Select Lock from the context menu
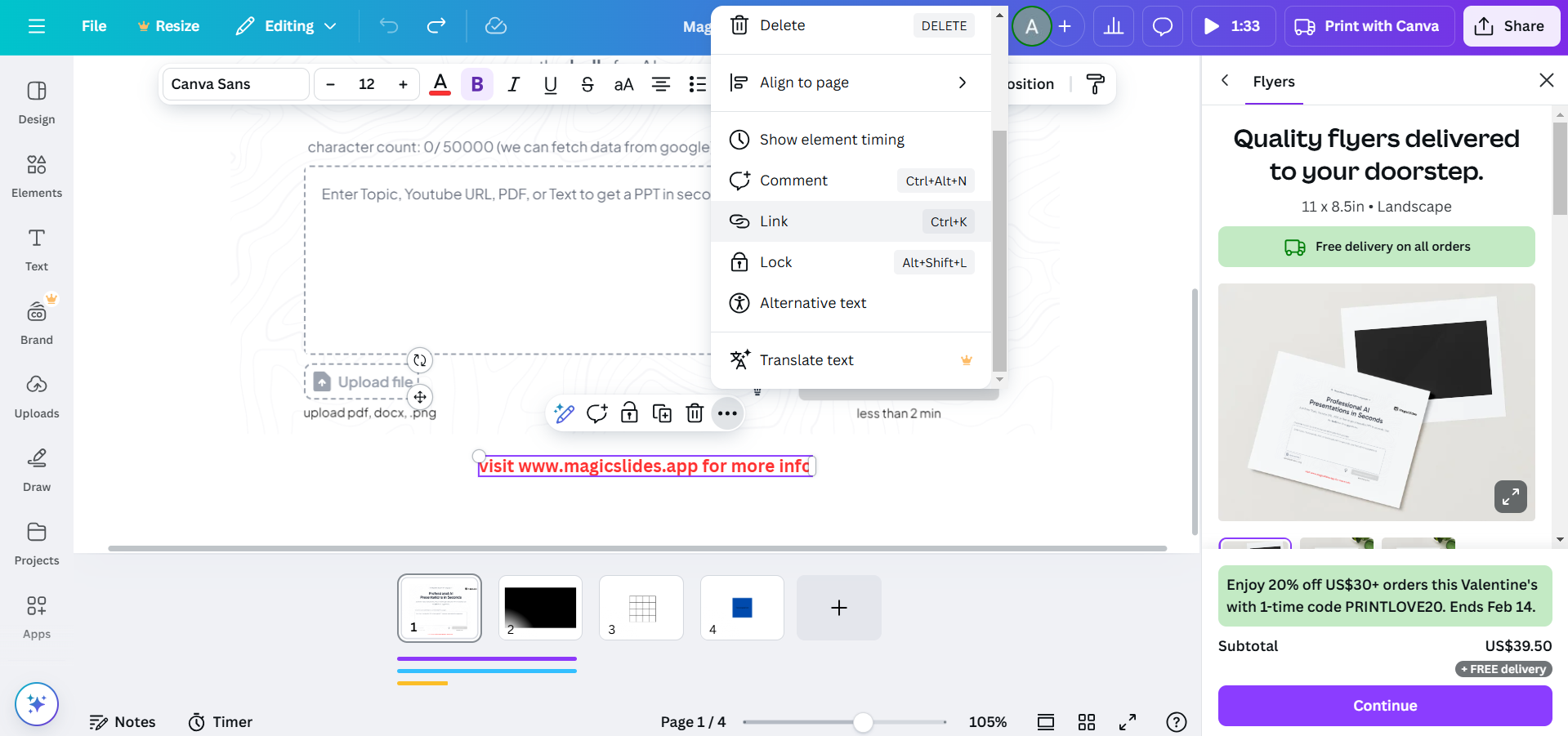1568x736 pixels. tap(851, 262)
